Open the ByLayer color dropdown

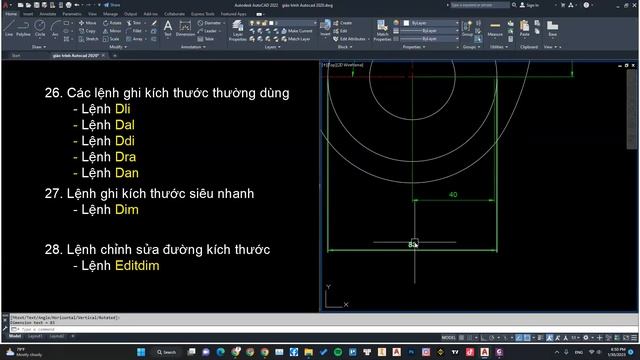[x=431, y=23]
